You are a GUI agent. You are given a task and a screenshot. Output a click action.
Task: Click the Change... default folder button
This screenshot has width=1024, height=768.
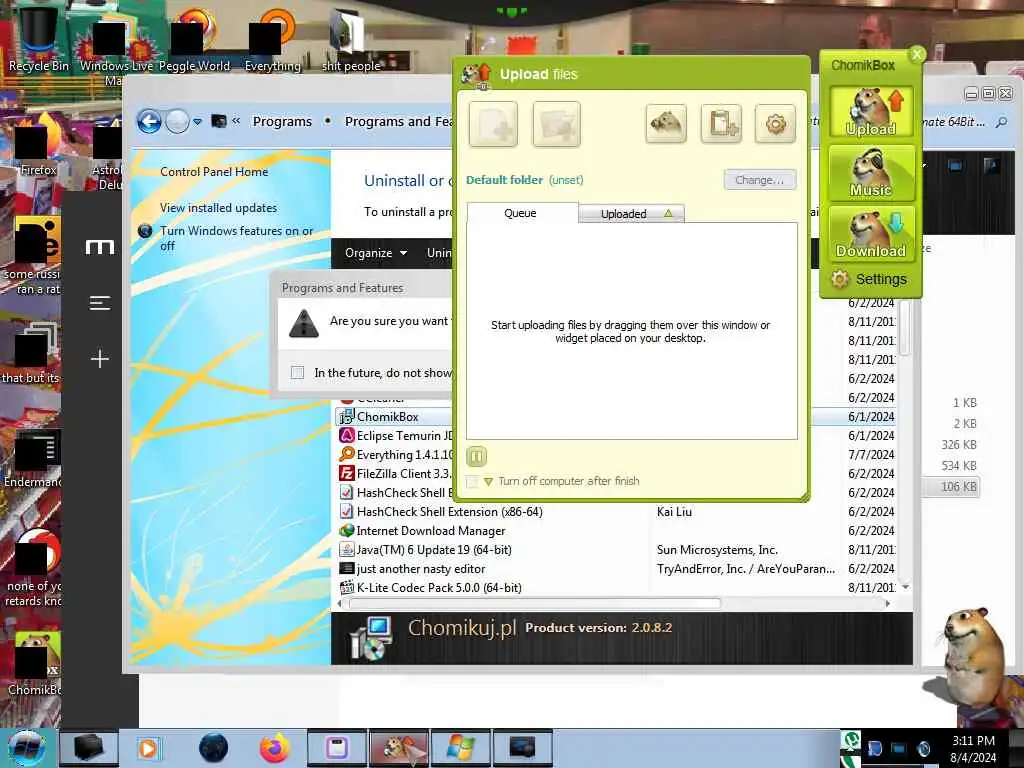760,180
